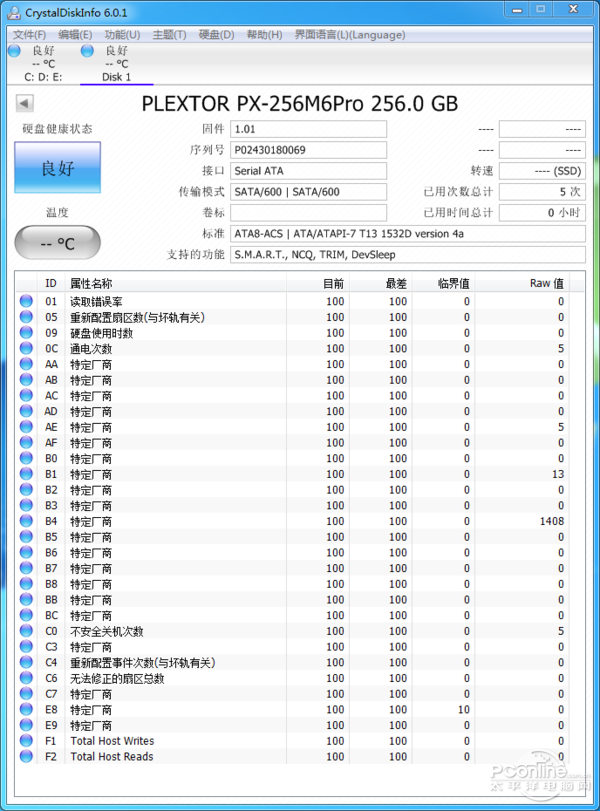600x811 pixels.
Task: Click the 良好 health status button
Action: coord(57,168)
